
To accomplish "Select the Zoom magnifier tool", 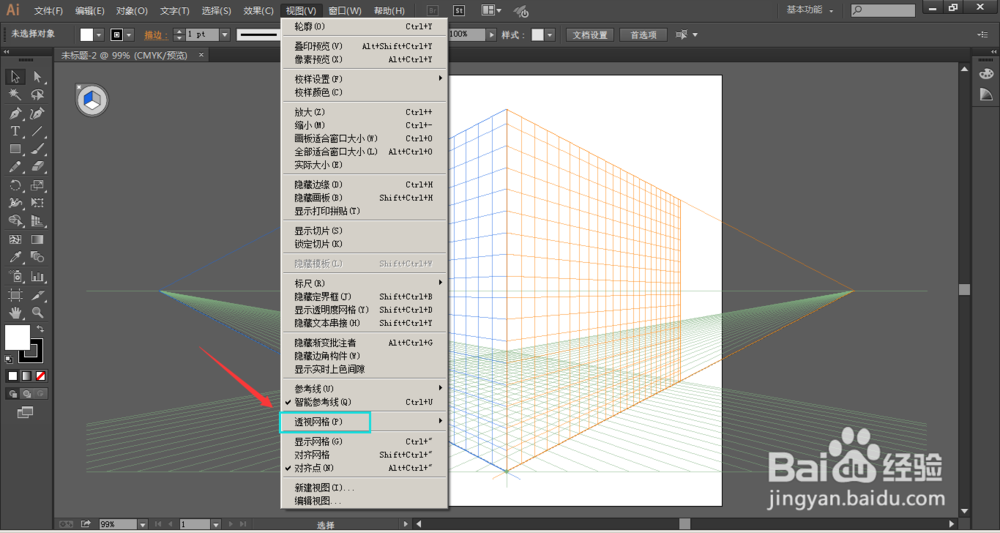I will (x=38, y=312).
